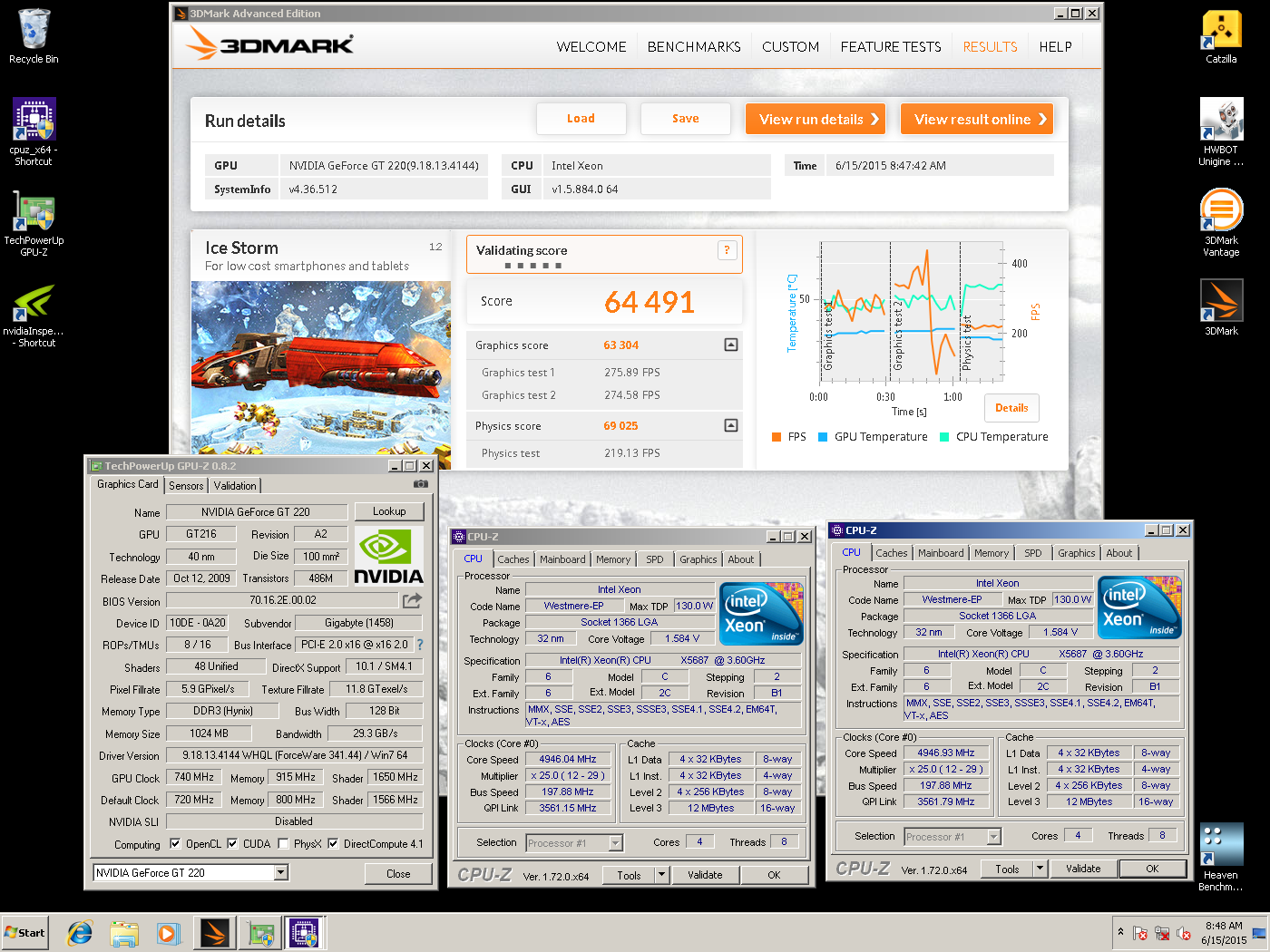Viewport: 1270px width, 952px height.
Task: Collapse the Physics score section
Action: pos(731,425)
